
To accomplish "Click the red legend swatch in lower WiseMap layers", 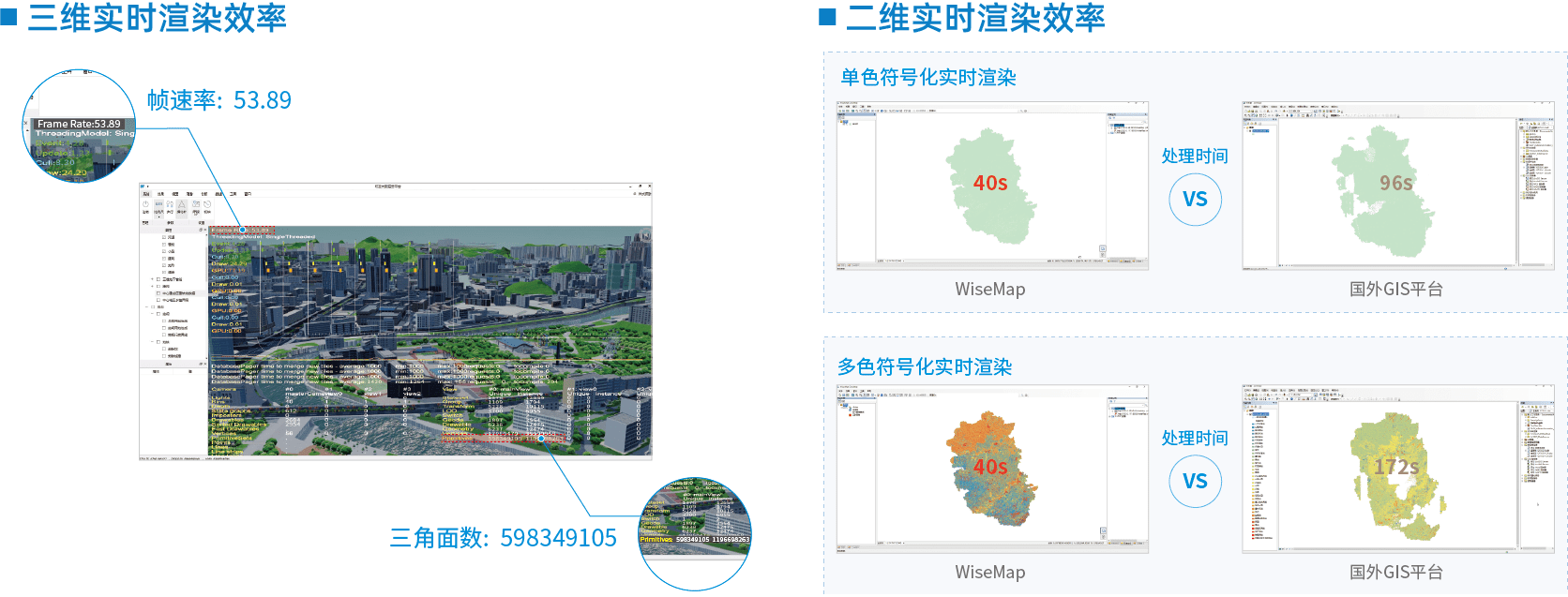I will click(851, 413).
